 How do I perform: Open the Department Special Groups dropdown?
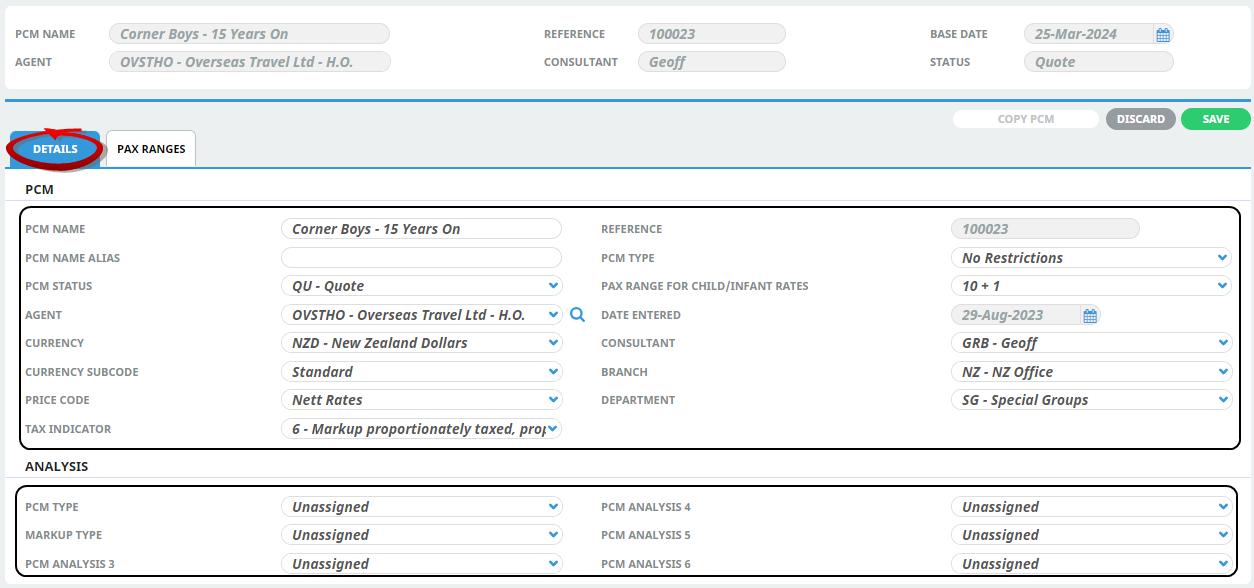pyautogui.click(x=1091, y=400)
